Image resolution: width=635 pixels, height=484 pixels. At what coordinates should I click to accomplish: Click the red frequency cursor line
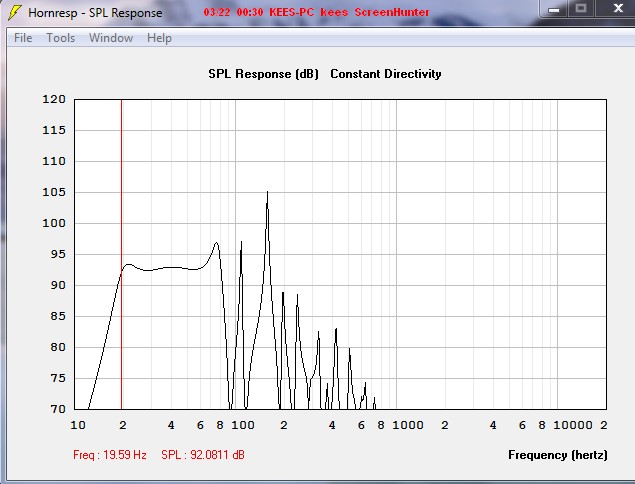click(x=121, y=254)
